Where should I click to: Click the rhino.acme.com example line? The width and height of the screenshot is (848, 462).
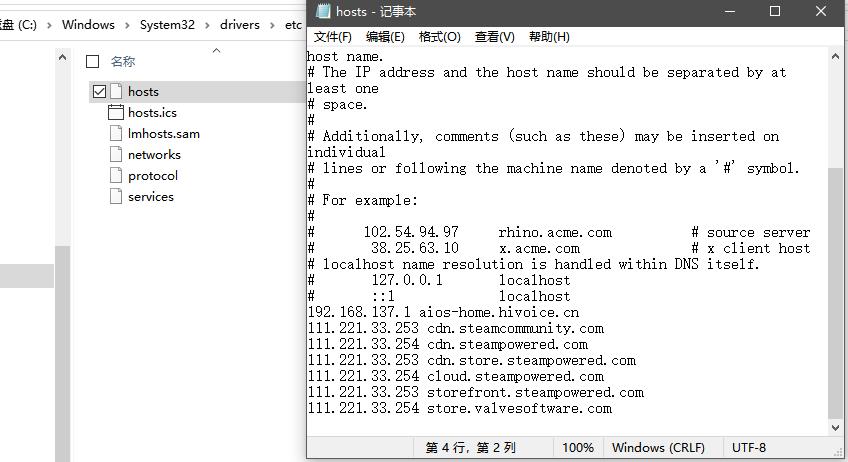coord(559,232)
